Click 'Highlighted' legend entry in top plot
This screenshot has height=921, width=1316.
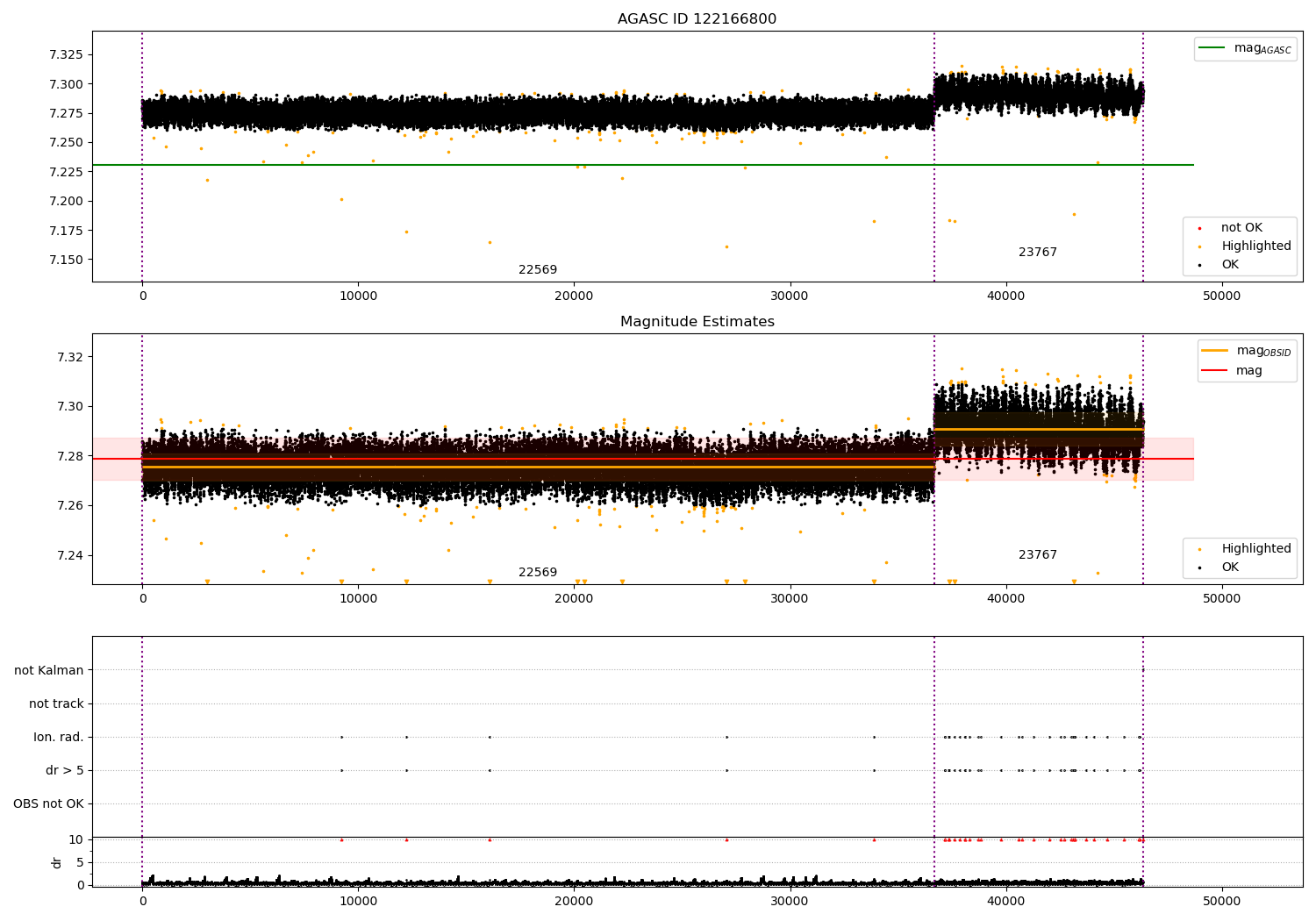[1246, 246]
